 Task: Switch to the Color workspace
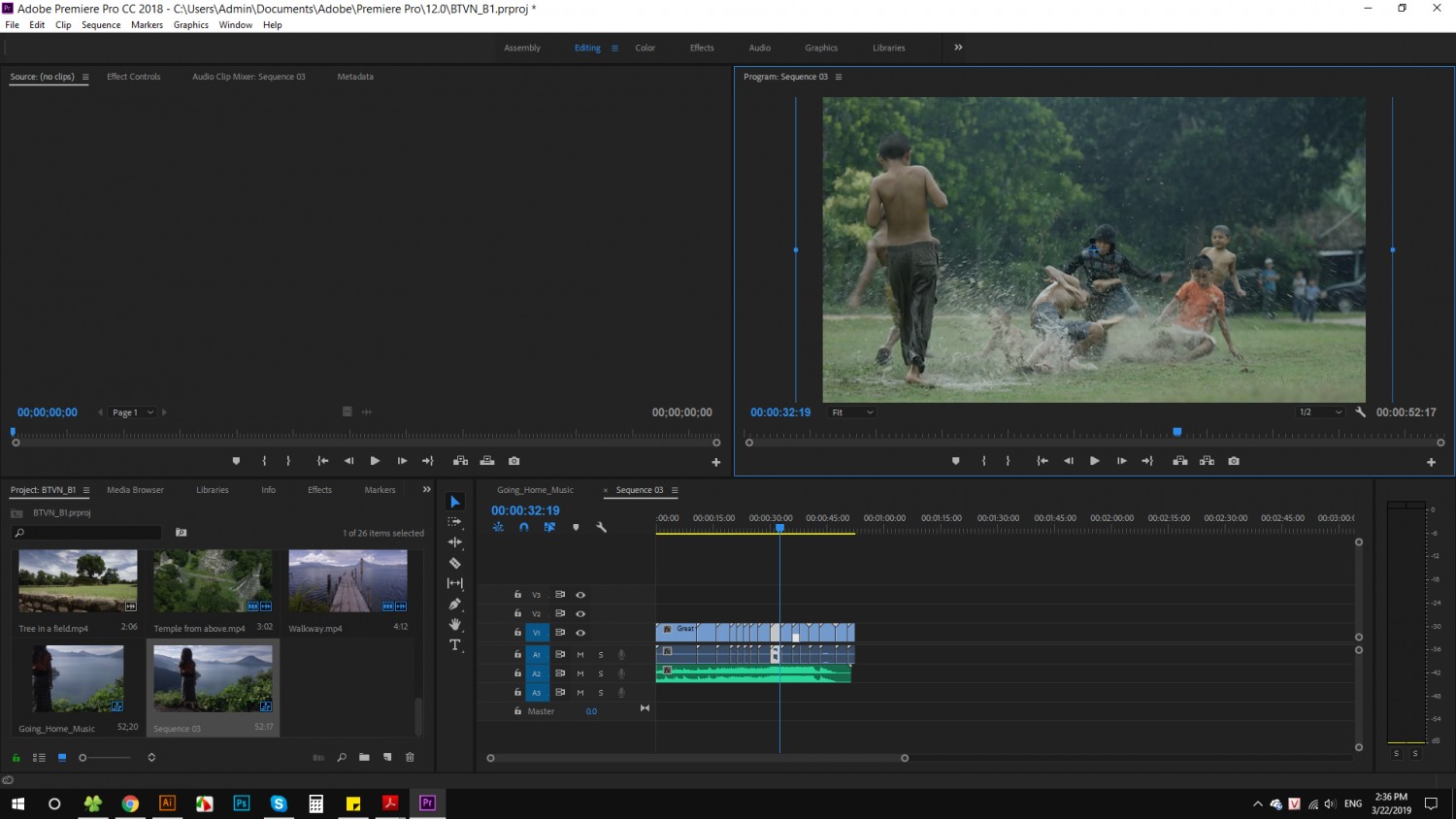pyautogui.click(x=645, y=48)
